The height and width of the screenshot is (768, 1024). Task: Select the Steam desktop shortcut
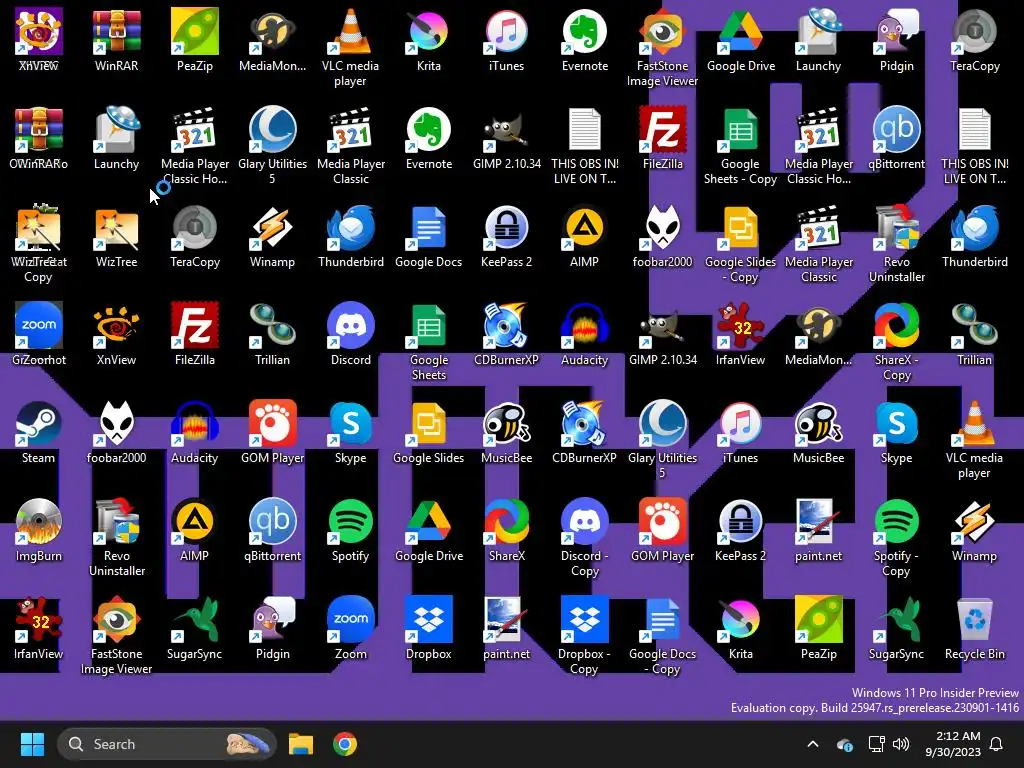pos(39,432)
